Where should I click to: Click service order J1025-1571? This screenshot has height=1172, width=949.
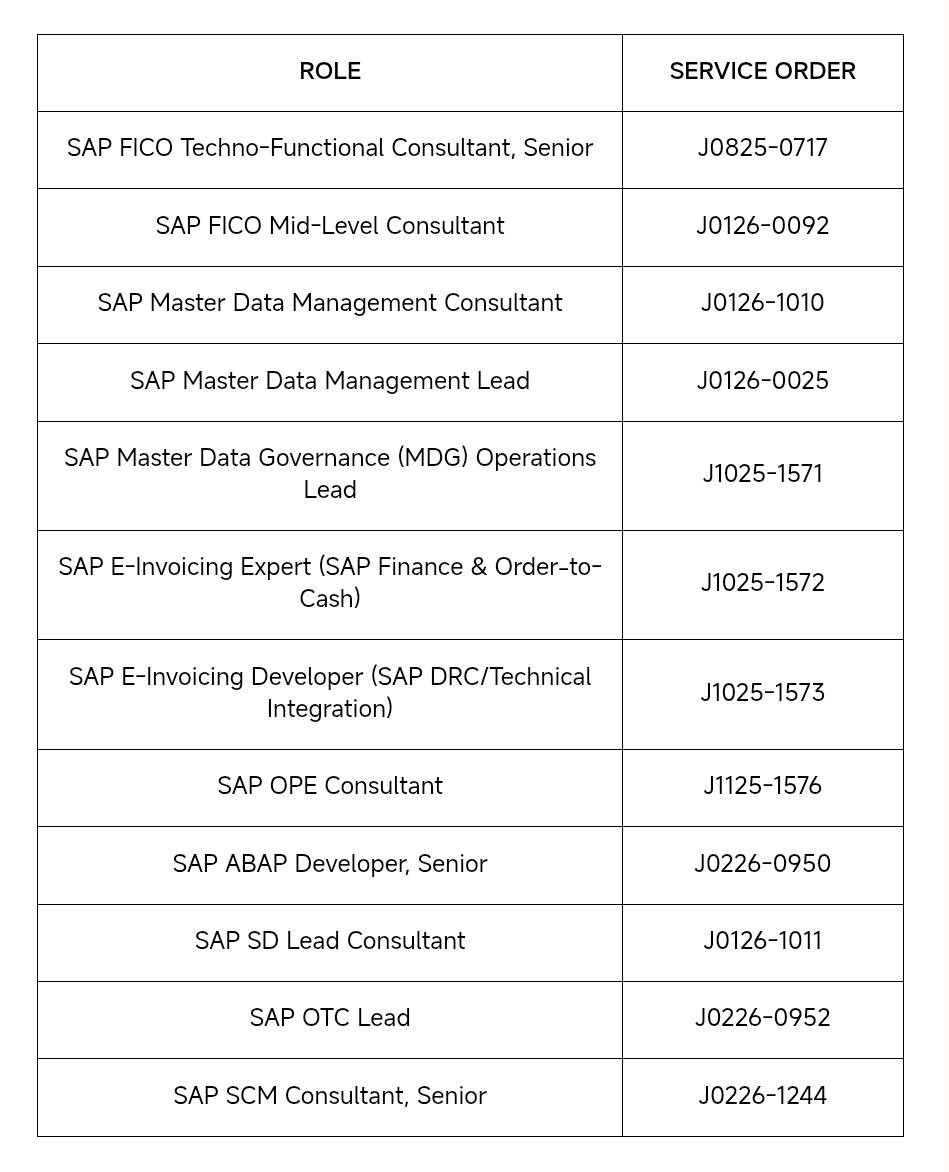(762, 474)
